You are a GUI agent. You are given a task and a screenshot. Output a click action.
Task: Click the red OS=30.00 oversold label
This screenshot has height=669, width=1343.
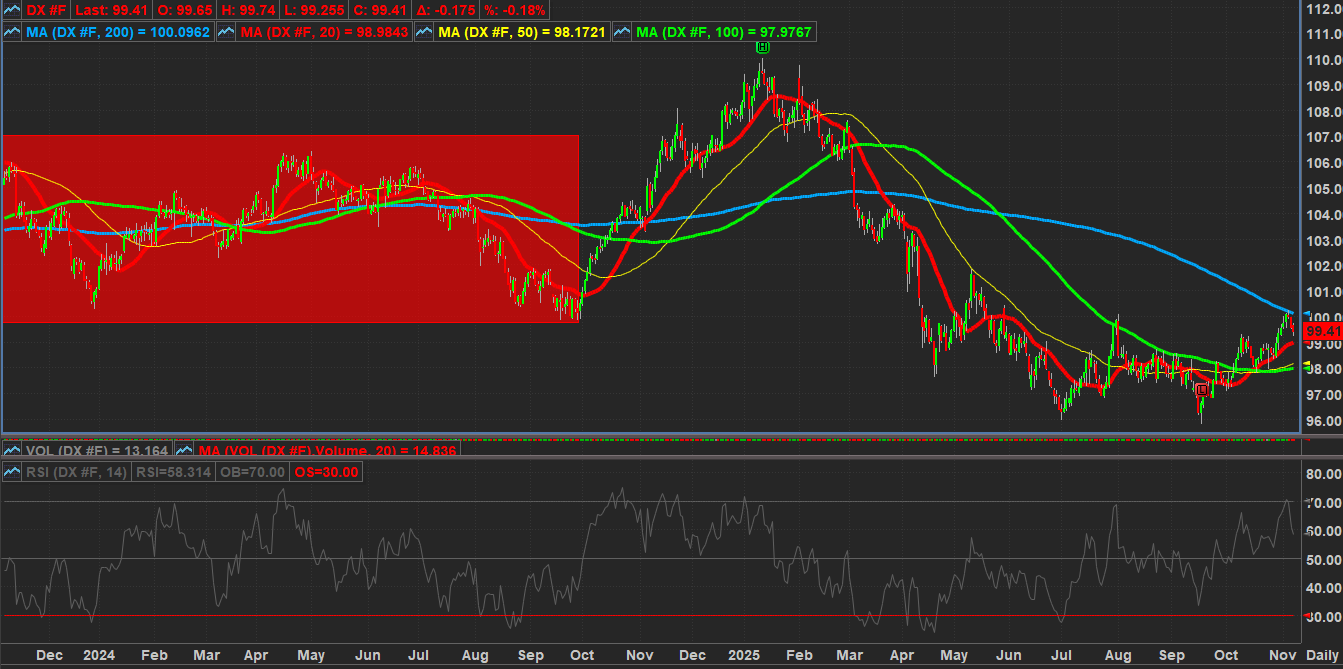coord(327,472)
